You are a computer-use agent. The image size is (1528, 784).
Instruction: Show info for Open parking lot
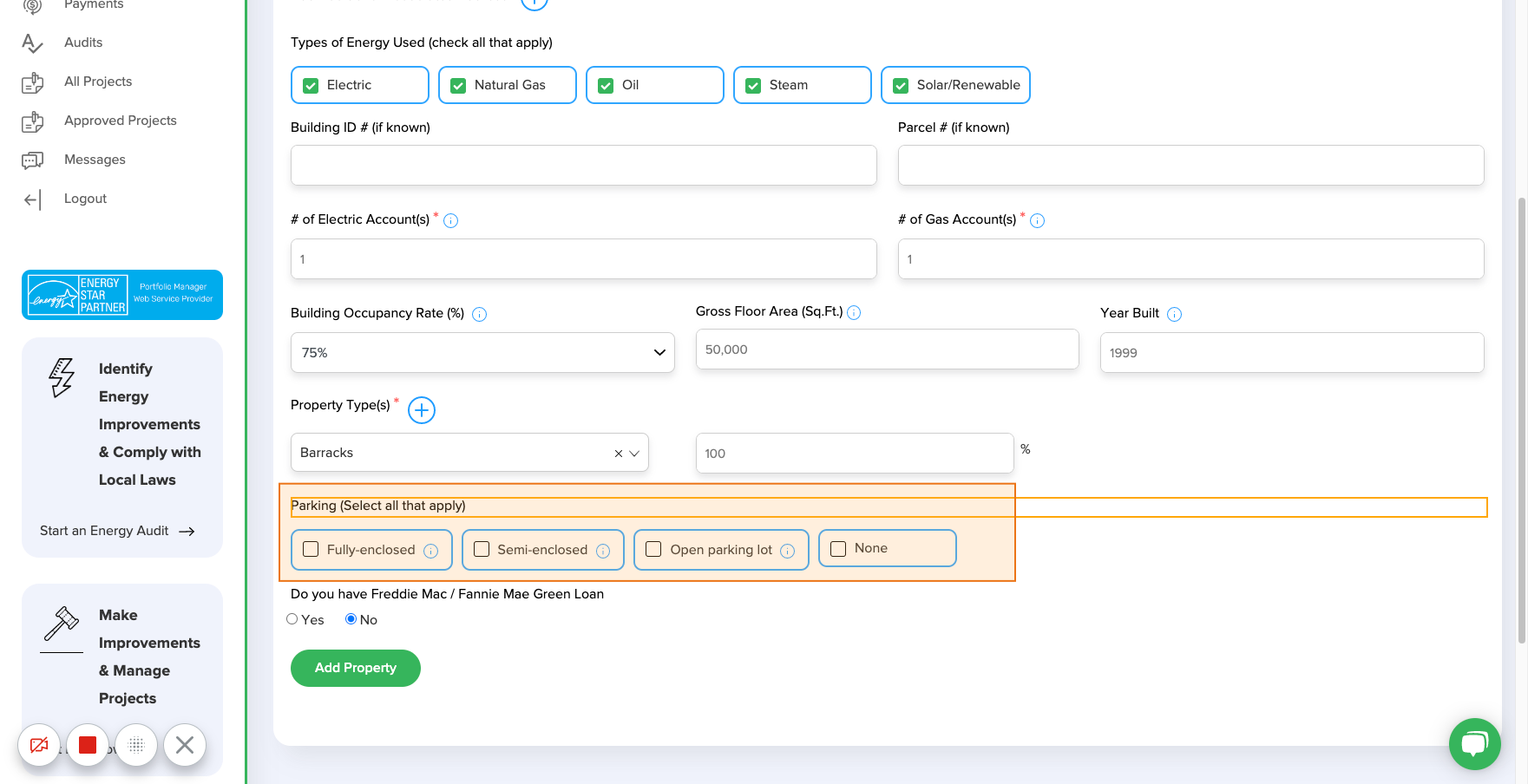click(788, 552)
